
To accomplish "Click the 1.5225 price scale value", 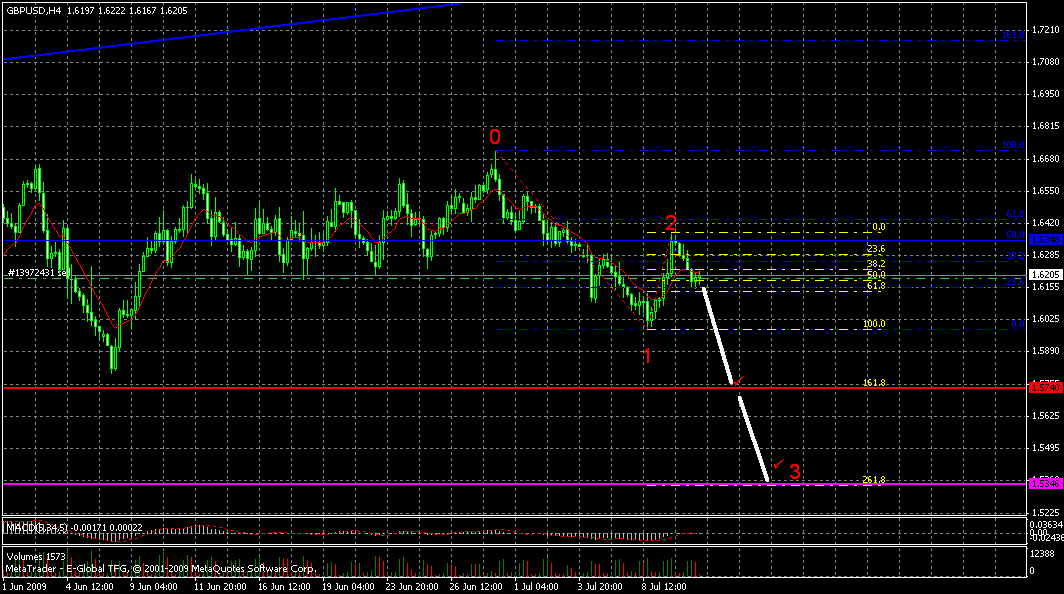I will tap(1046, 512).
